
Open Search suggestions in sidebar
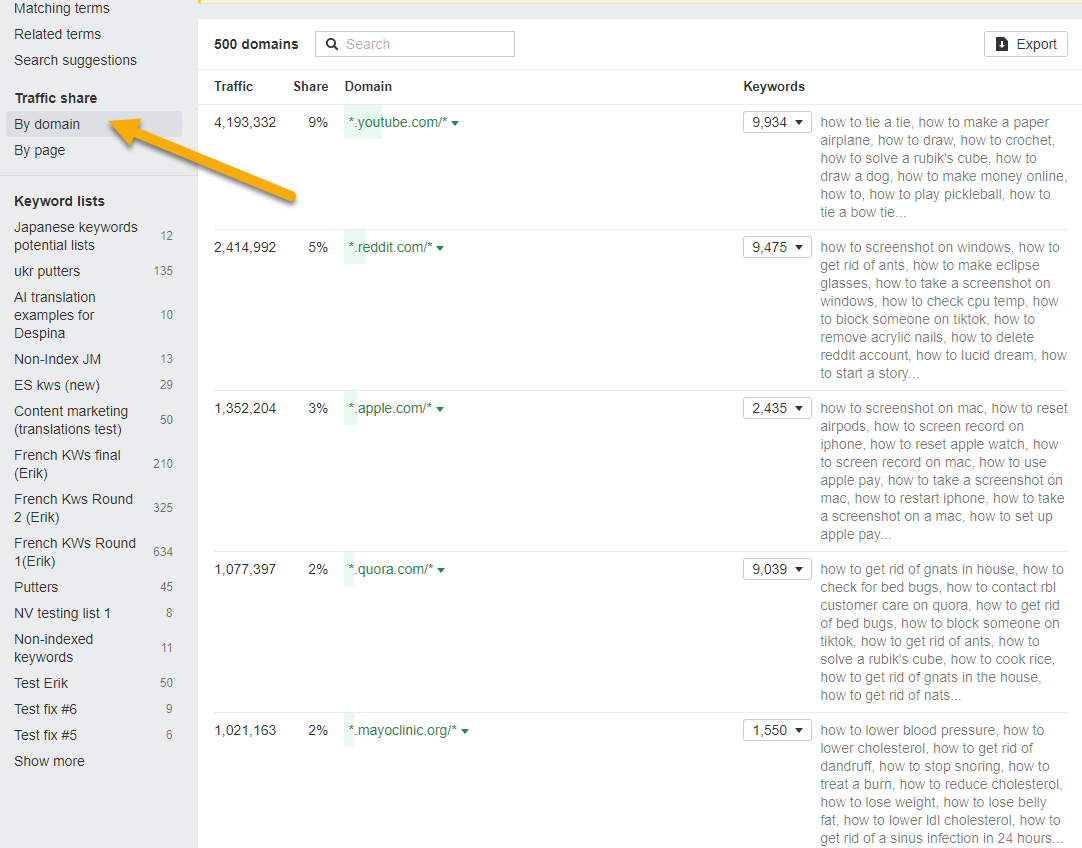point(75,60)
